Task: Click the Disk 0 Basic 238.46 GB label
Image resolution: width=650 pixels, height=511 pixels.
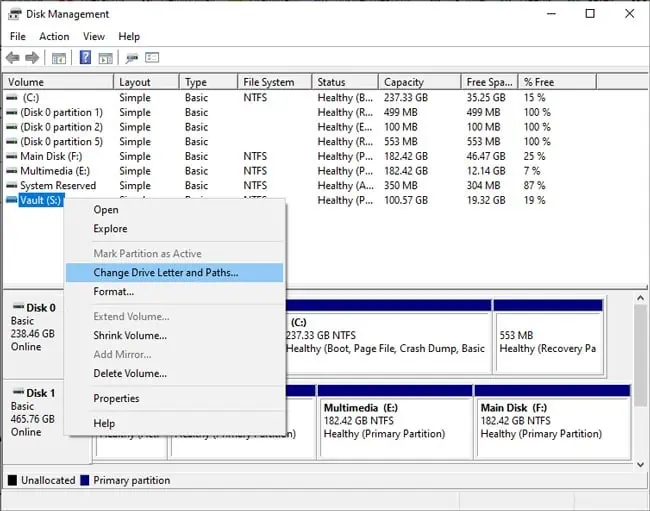Action: click(33, 327)
